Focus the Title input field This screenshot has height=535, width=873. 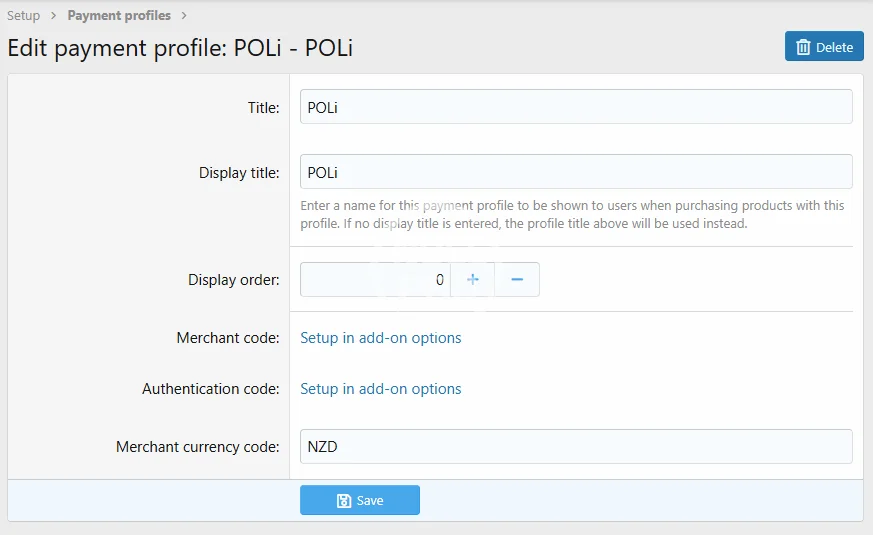click(576, 107)
